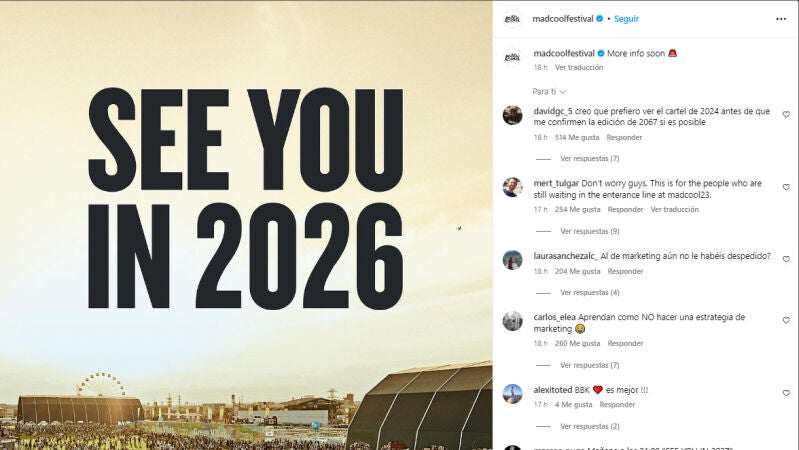799x450 pixels.
Task: Expand 'Ver respuestas (9)' under mert_tulgar's comment
Action: tap(589, 231)
